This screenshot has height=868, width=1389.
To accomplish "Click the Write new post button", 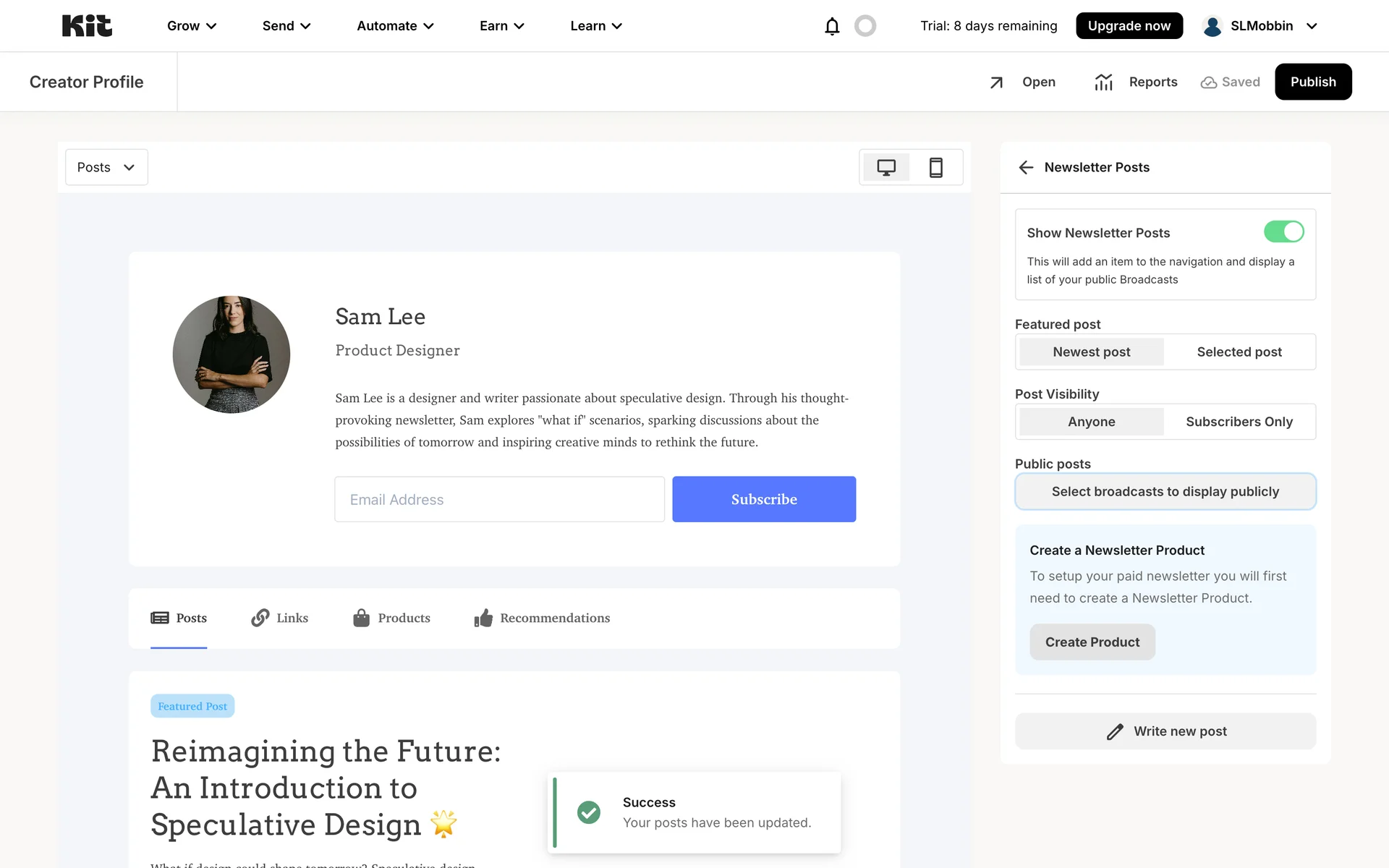I will click(x=1165, y=731).
